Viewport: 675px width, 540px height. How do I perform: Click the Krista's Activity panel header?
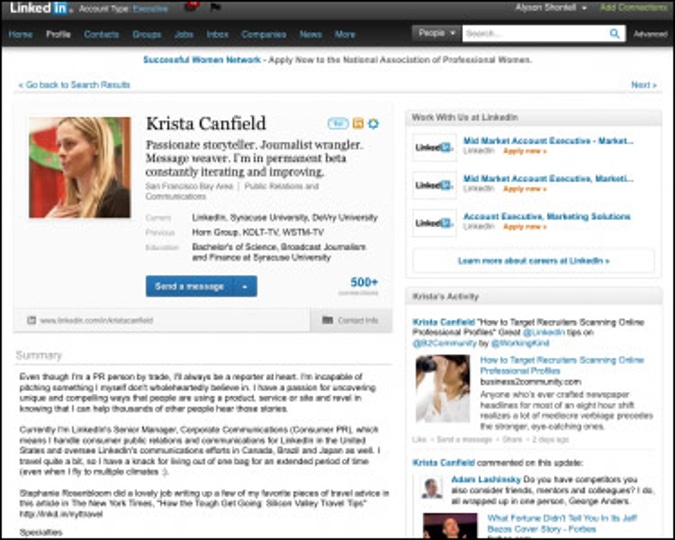point(533,296)
